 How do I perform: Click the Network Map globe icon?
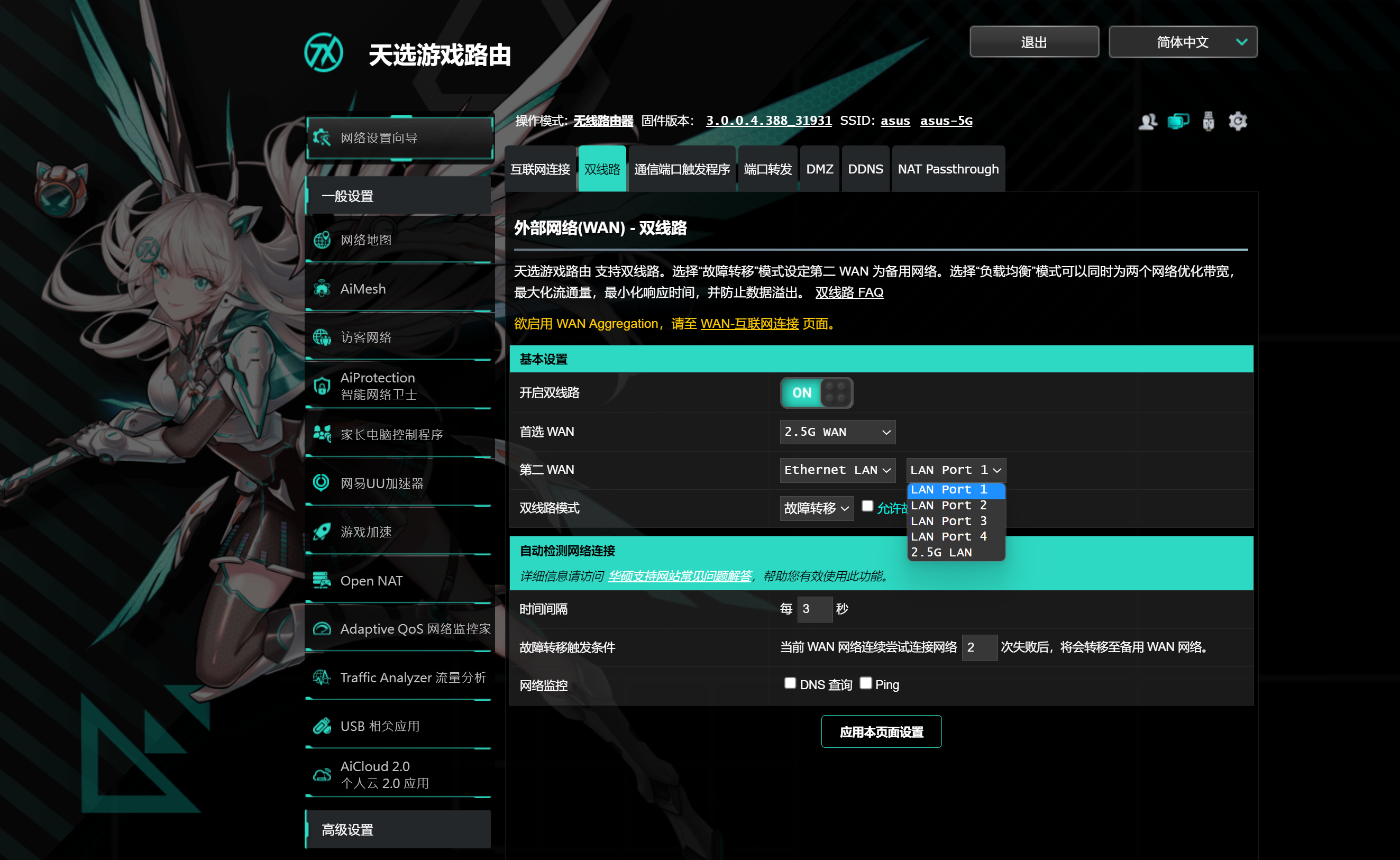click(x=322, y=240)
